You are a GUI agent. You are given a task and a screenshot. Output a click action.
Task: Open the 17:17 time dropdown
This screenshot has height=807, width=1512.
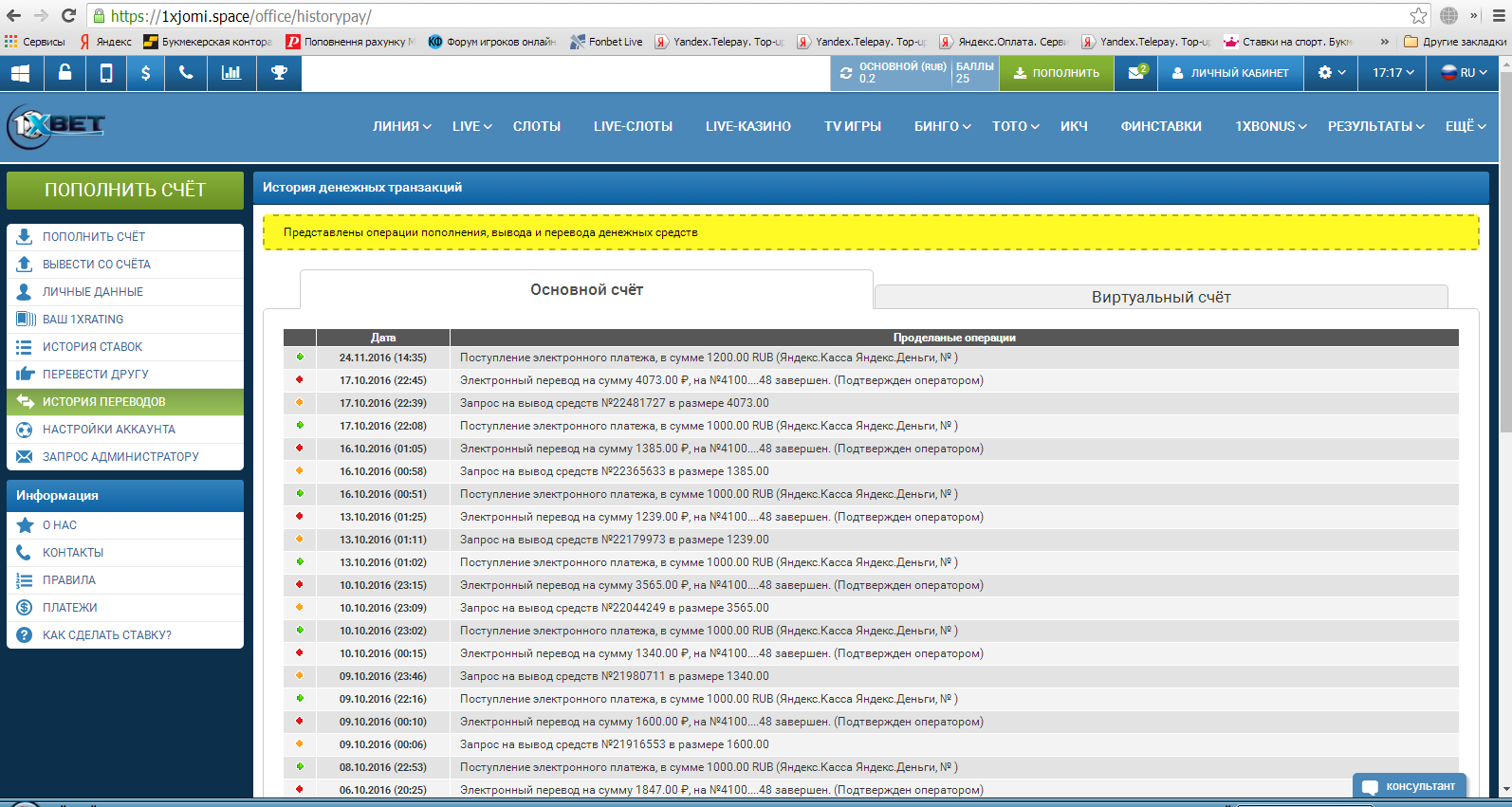(1392, 73)
